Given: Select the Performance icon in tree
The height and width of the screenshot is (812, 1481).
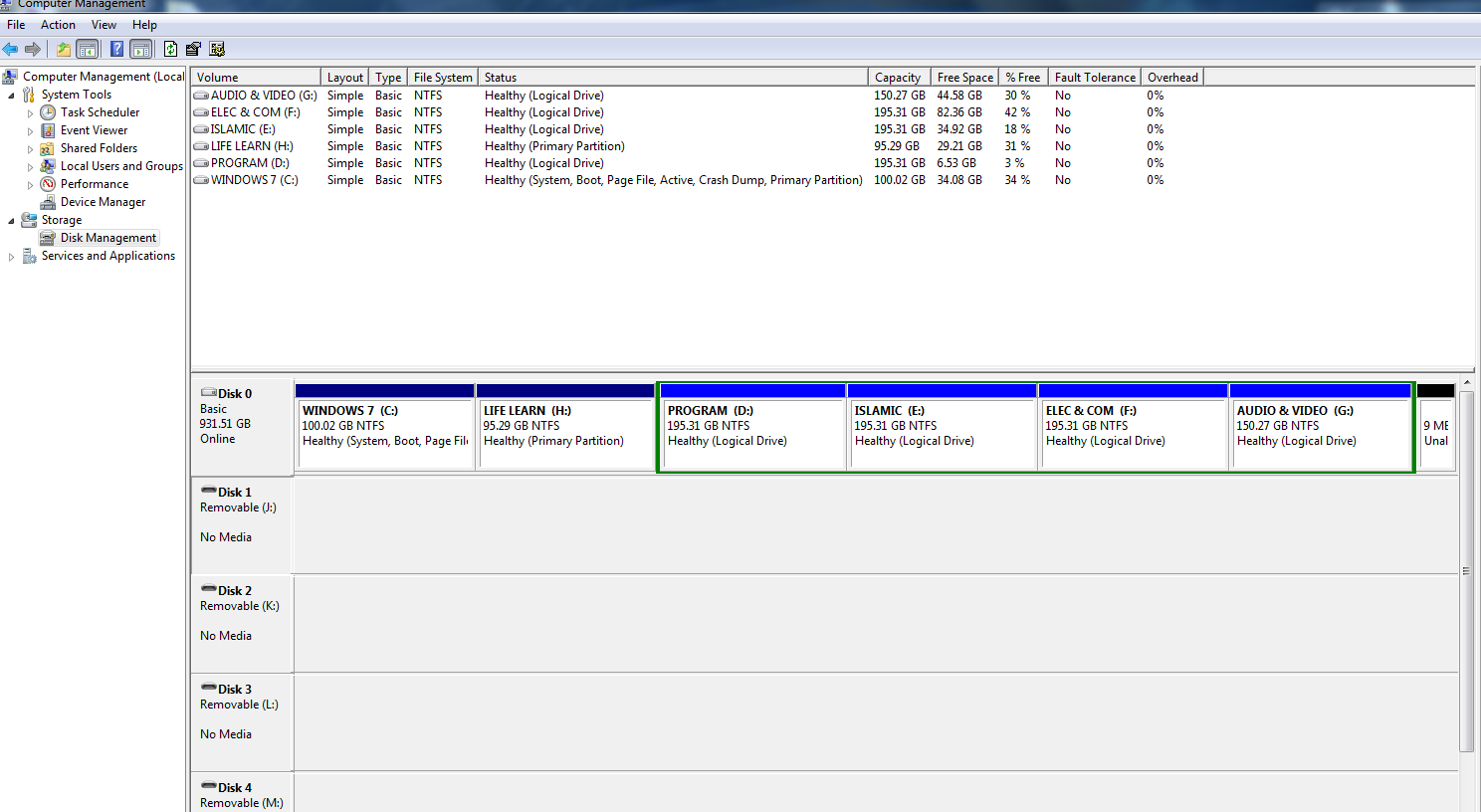Looking at the screenshot, I should coord(48,184).
